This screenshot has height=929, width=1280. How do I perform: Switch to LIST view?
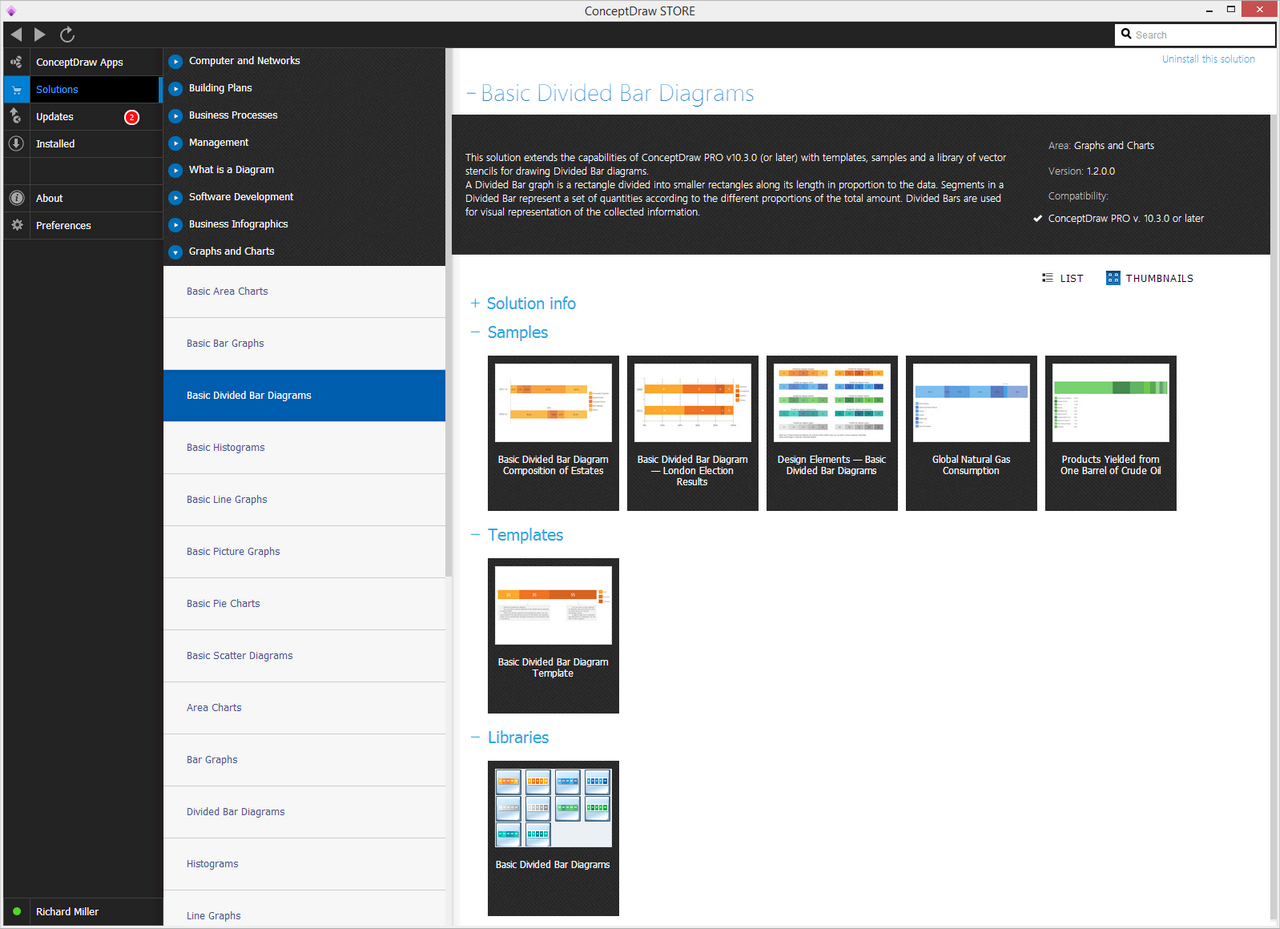1062,278
